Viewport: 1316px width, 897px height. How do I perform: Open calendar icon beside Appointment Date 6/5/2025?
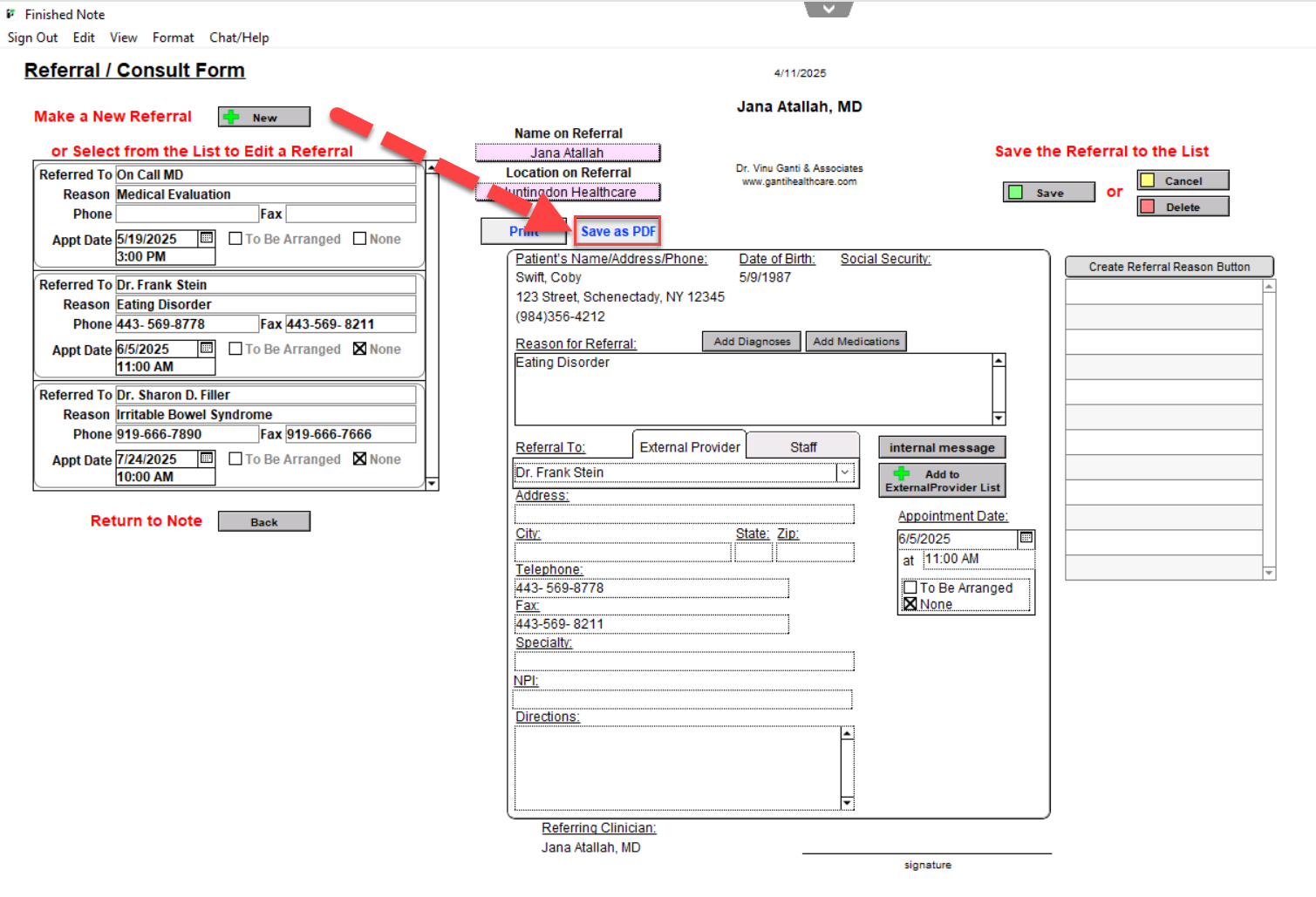pos(1026,538)
